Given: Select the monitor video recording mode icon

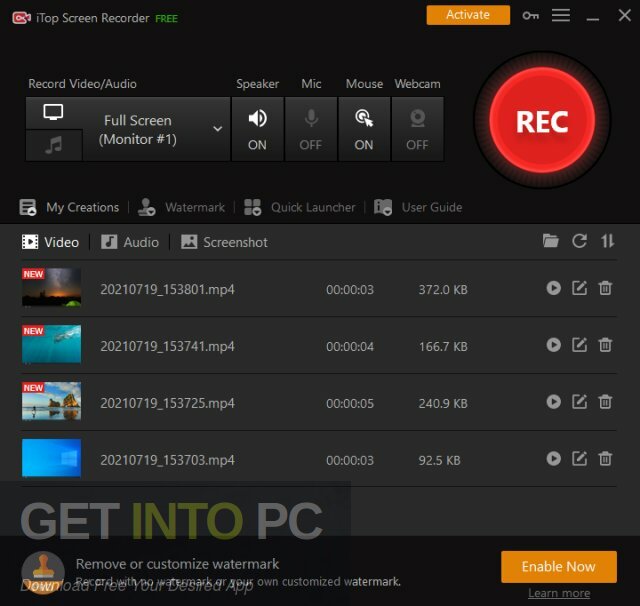Looking at the screenshot, I should 53,112.
